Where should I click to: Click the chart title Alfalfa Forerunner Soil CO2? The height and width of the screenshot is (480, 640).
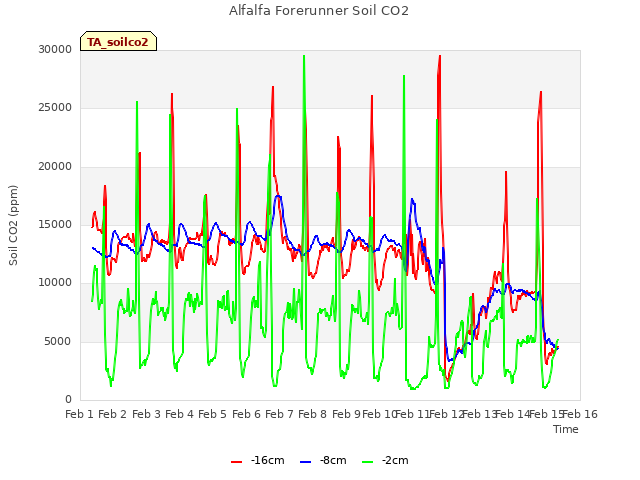tap(319, 11)
